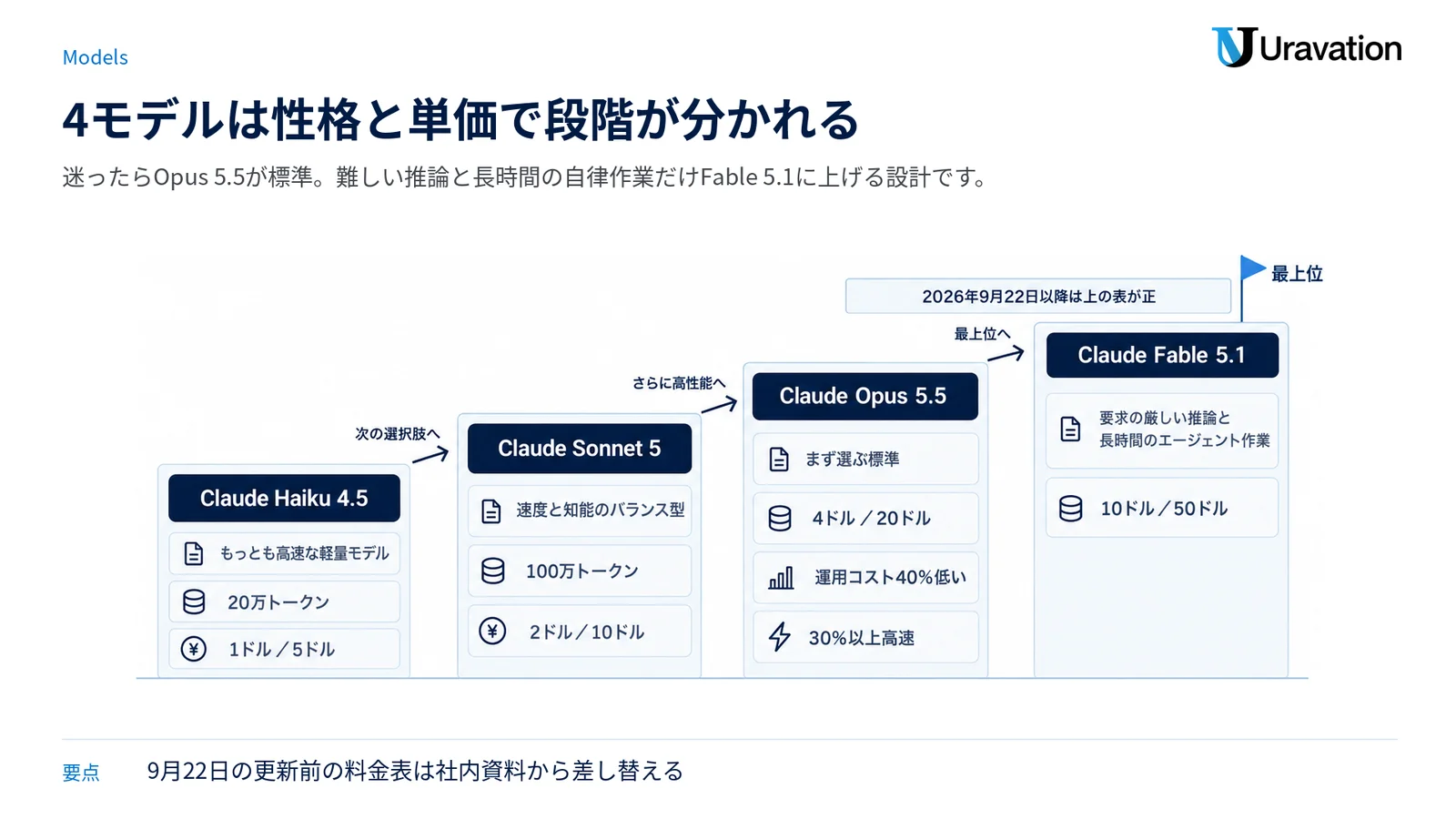Click the 運用コスト40%低い text
The height and width of the screenshot is (819, 1456).
coord(890,578)
